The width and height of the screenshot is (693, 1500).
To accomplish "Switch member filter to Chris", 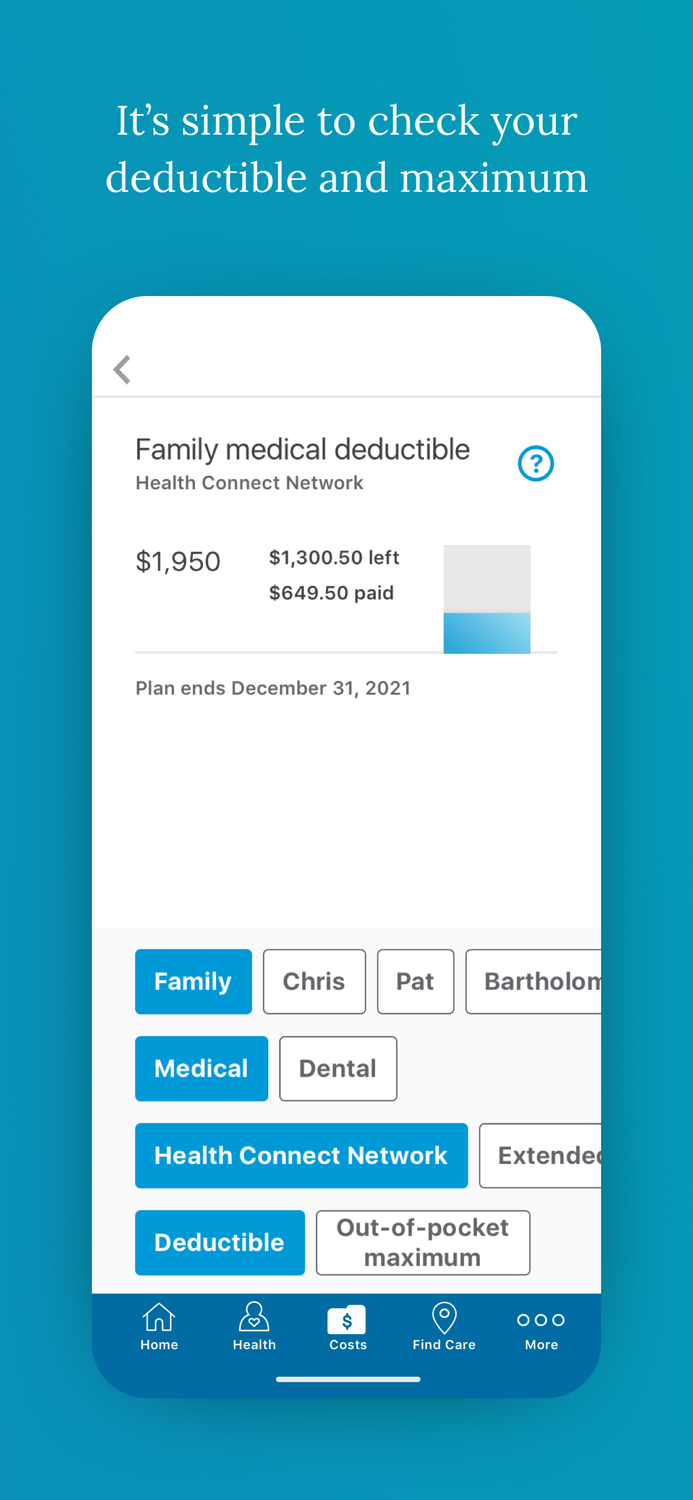I will click(x=314, y=981).
